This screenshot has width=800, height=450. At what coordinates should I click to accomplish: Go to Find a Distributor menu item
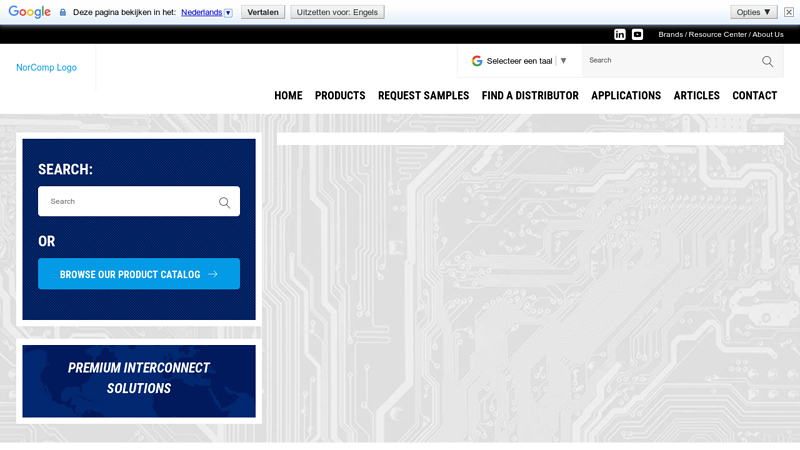(530, 96)
